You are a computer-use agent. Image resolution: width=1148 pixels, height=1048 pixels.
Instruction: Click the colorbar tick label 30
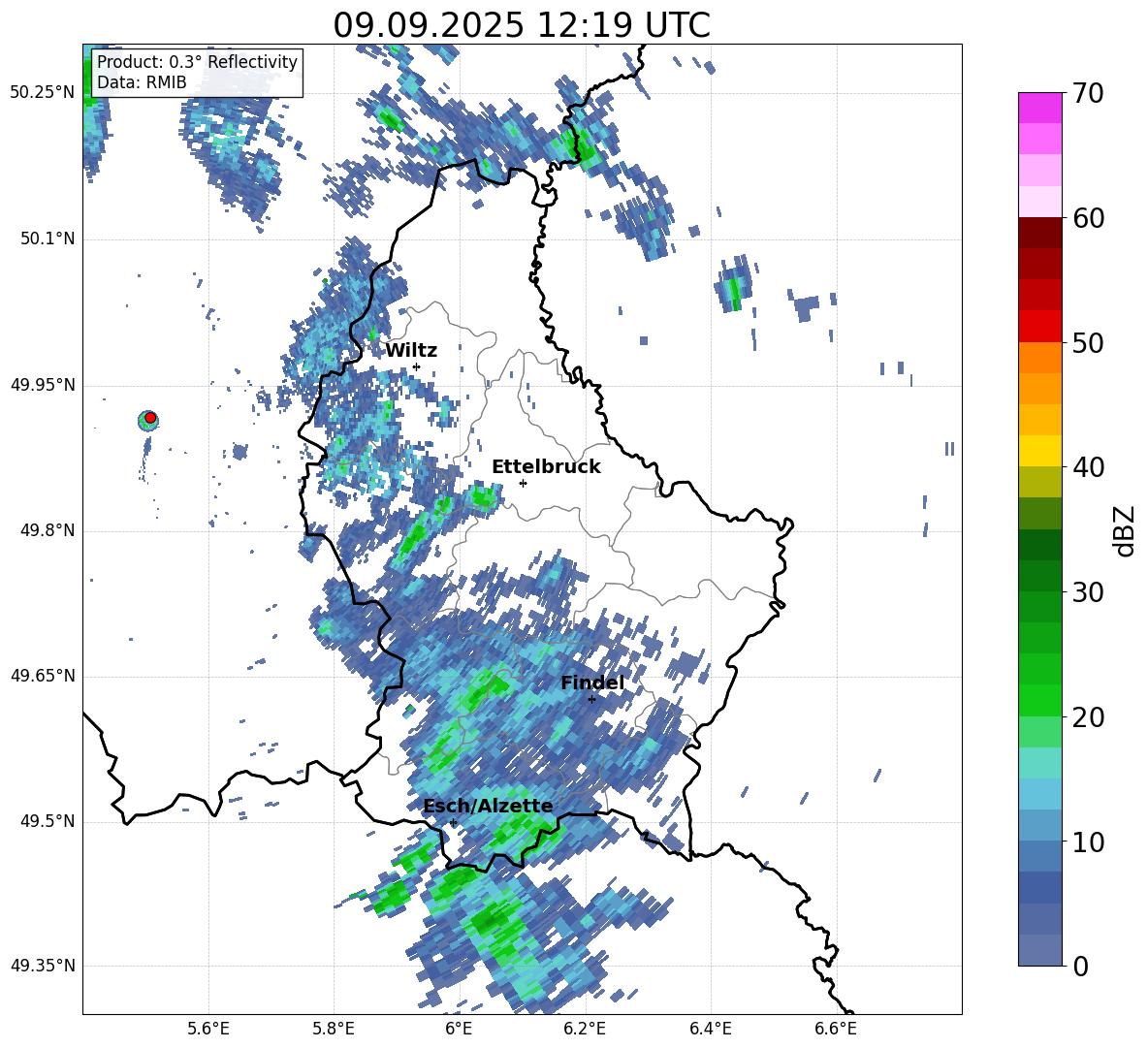[1088, 592]
